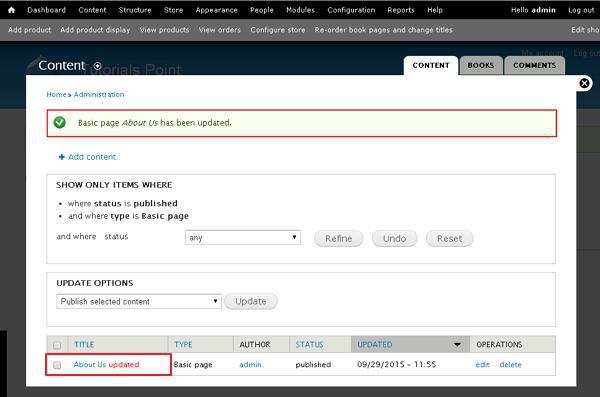Click the published status cell
Image resolution: width=600 pixels, height=397 pixels.
pos(313,364)
